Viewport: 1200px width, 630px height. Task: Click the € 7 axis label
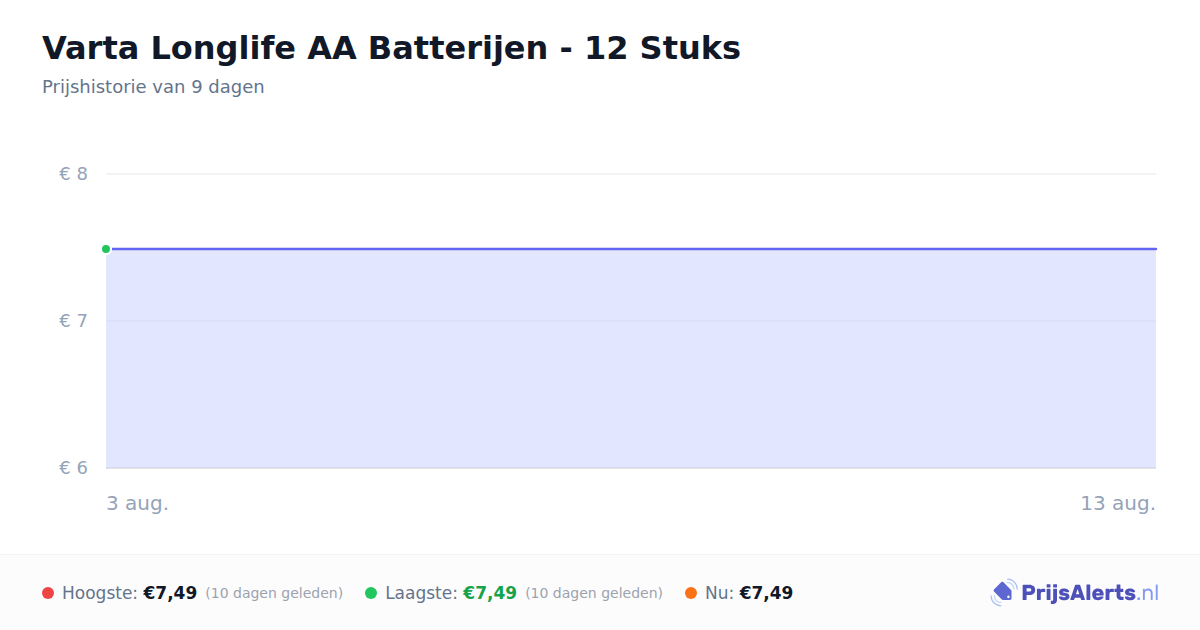tap(73, 321)
